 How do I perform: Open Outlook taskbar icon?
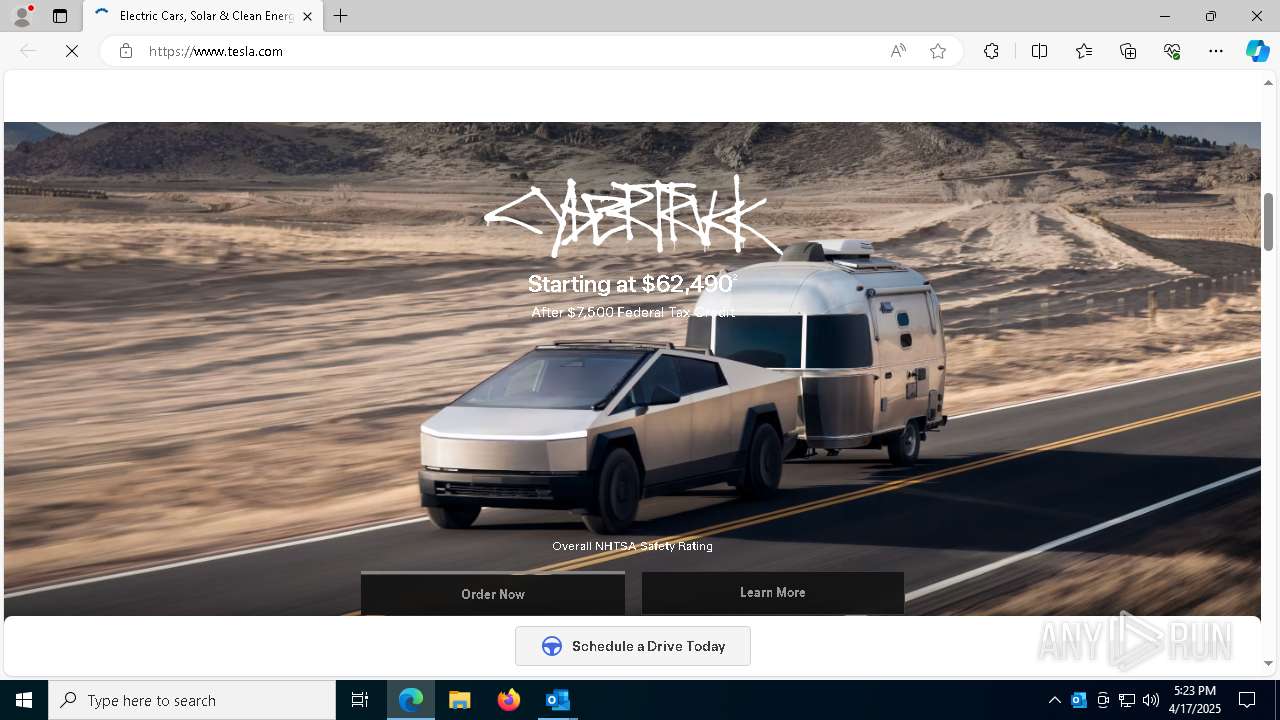557,700
